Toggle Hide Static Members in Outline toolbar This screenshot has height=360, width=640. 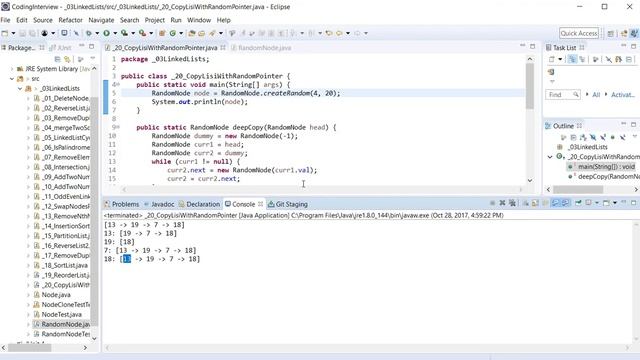[x=603, y=137]
